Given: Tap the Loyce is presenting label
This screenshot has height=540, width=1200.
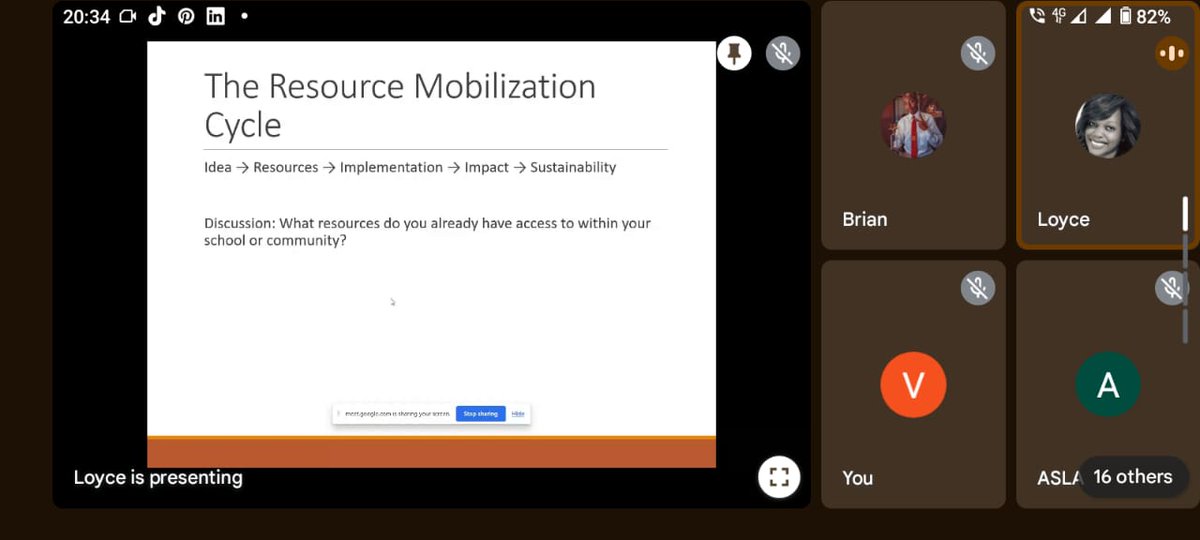Looking at the screenshot, I should [x=158, y=477].
